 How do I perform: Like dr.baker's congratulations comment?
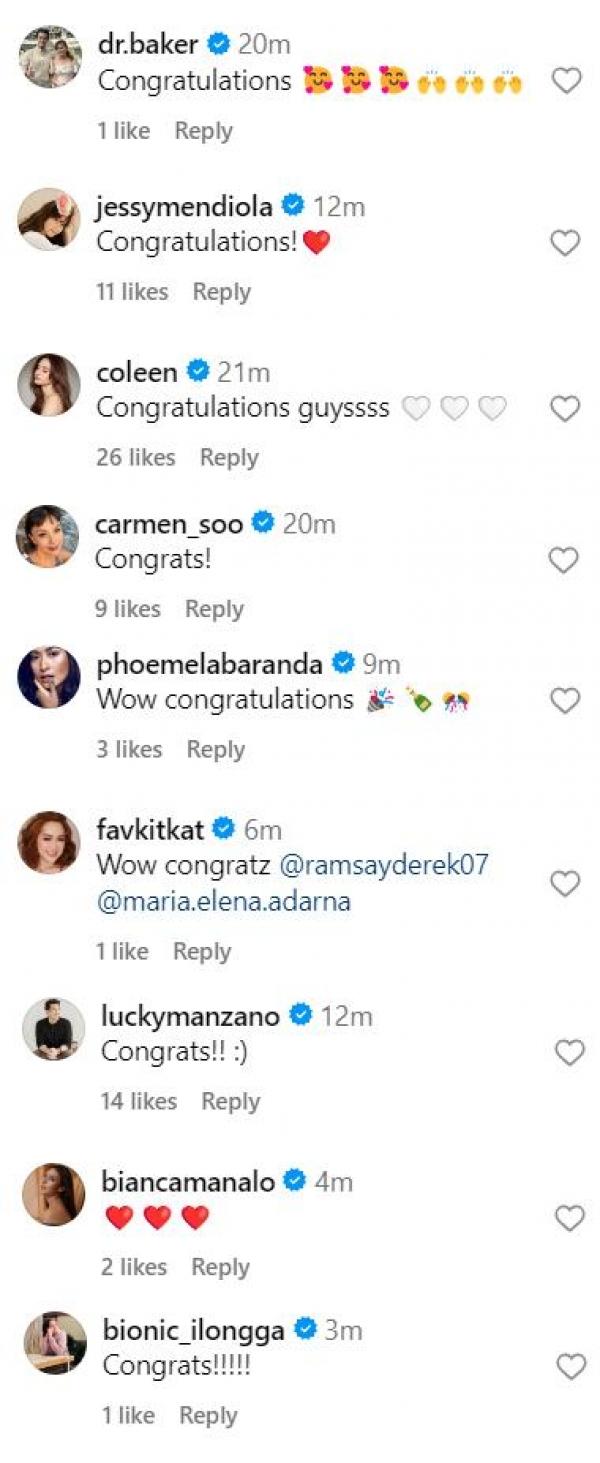point(566,81)
